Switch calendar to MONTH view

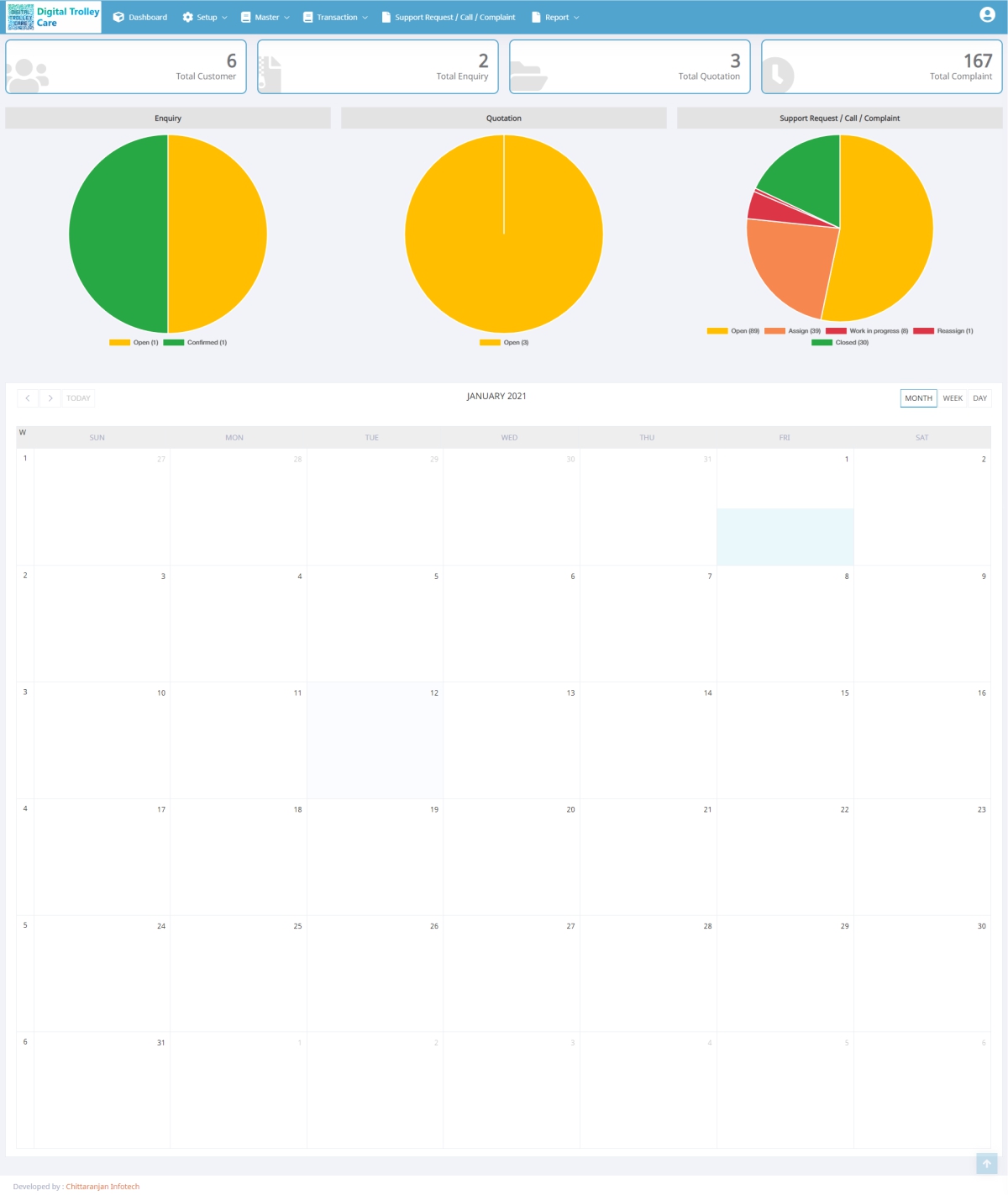tap(918, 398)
